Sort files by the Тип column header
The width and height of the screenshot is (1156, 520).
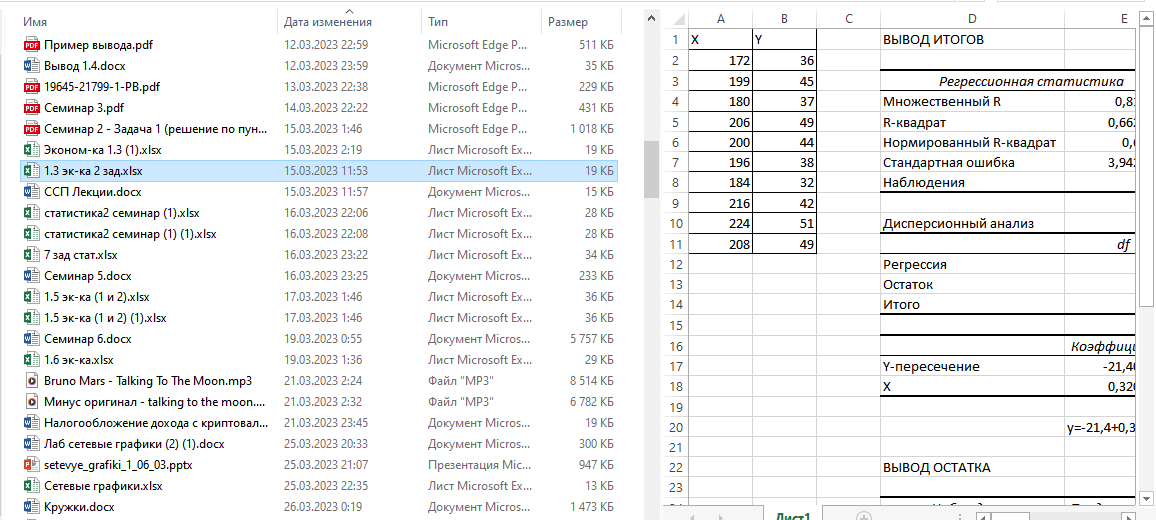481,22
